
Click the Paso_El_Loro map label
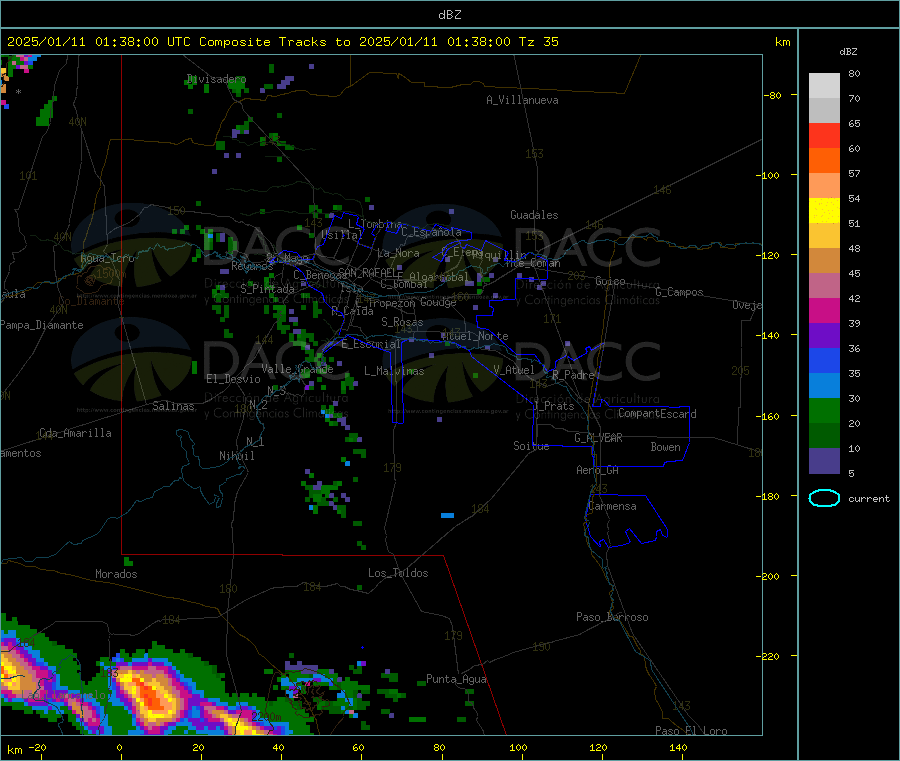coord(691,731)
